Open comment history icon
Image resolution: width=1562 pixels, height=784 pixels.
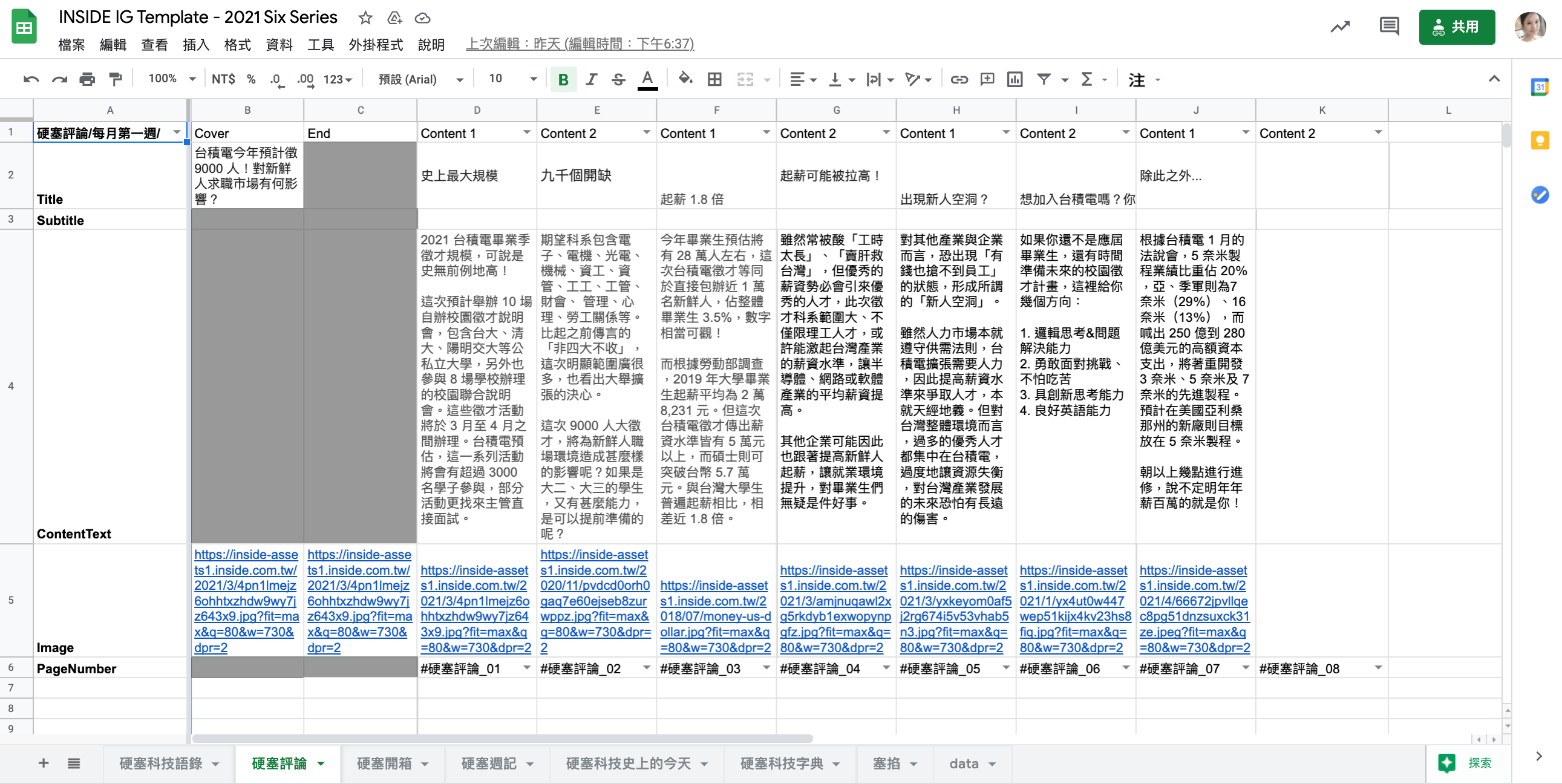click(x=1389, y=27)
